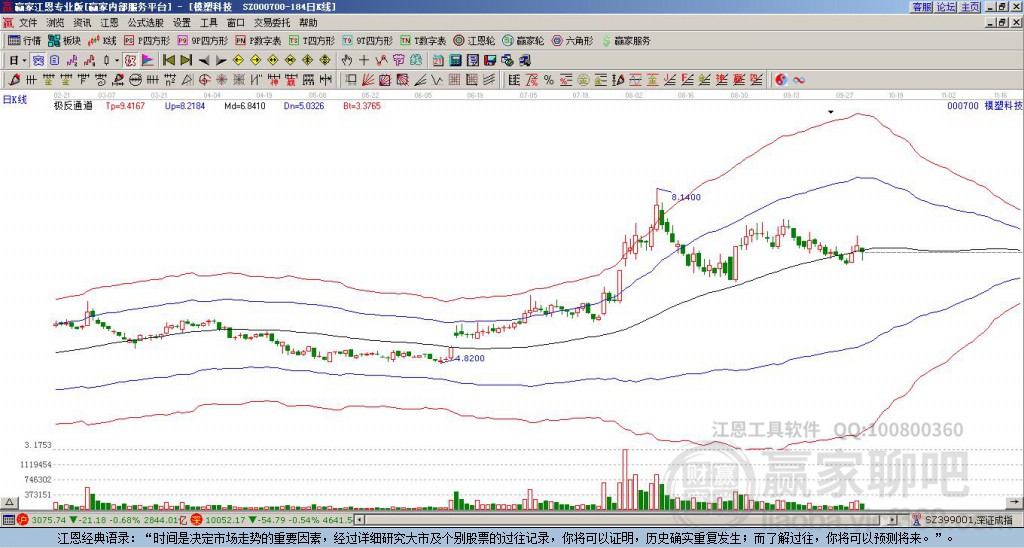Click the 论坛 forum link
This screenshot has height=548, width=1024.
click(946, 7)
